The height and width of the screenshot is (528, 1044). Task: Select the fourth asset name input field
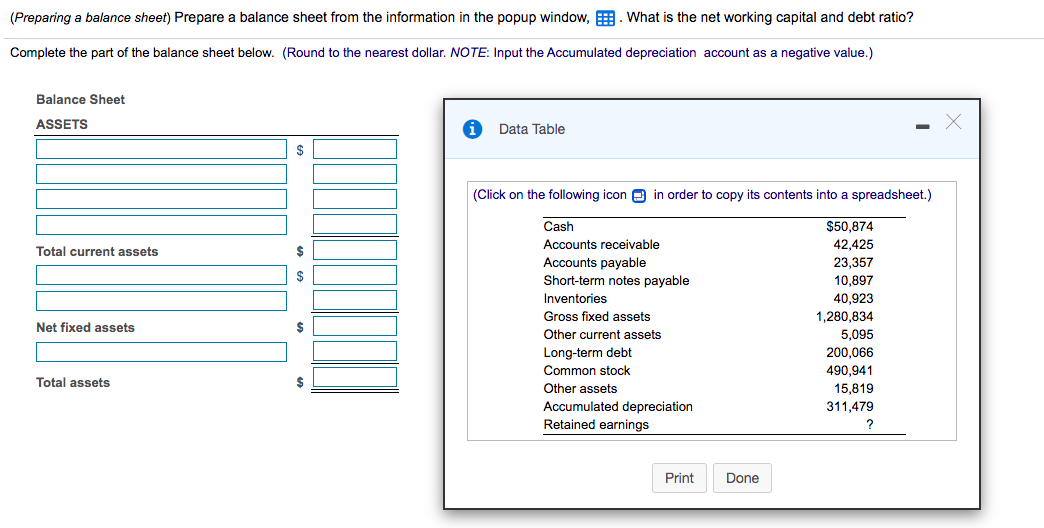161,224
